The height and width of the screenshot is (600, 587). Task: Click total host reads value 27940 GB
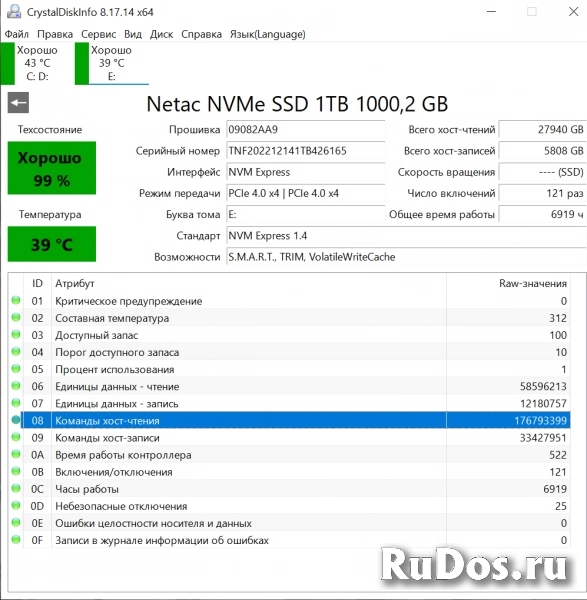click(543, 129)
